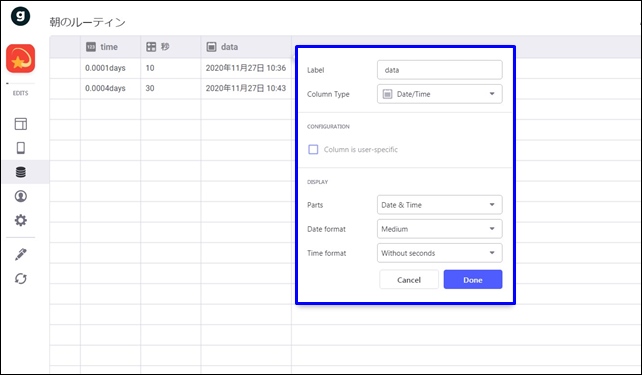Click calendar icon in Column Type field

click(x=387, y=94)
